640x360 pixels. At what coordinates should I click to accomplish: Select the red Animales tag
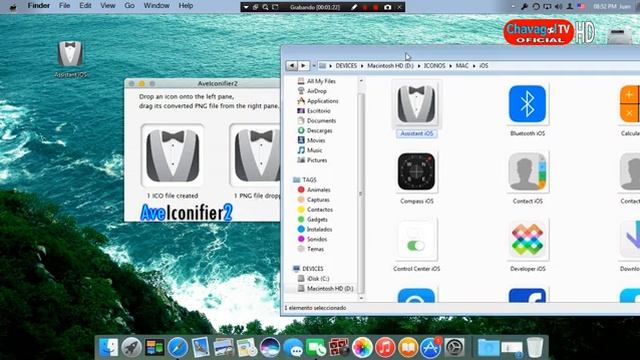tap(314, 190)
